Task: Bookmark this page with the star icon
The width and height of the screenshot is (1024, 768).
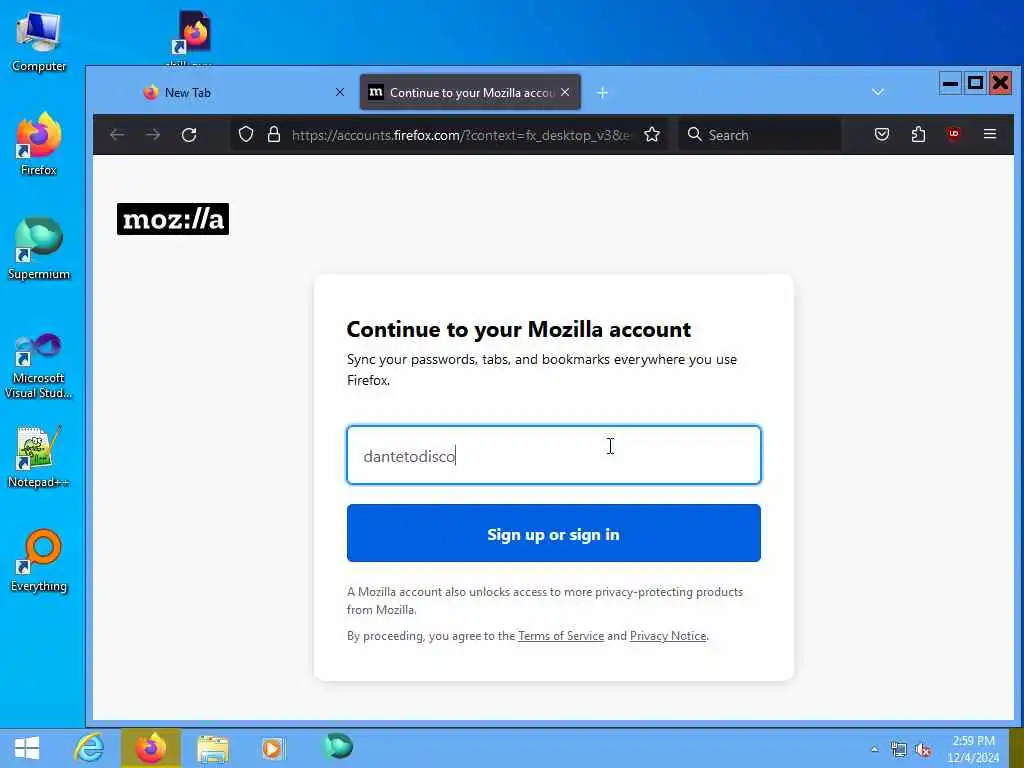Action: click(x=652, y=135)
